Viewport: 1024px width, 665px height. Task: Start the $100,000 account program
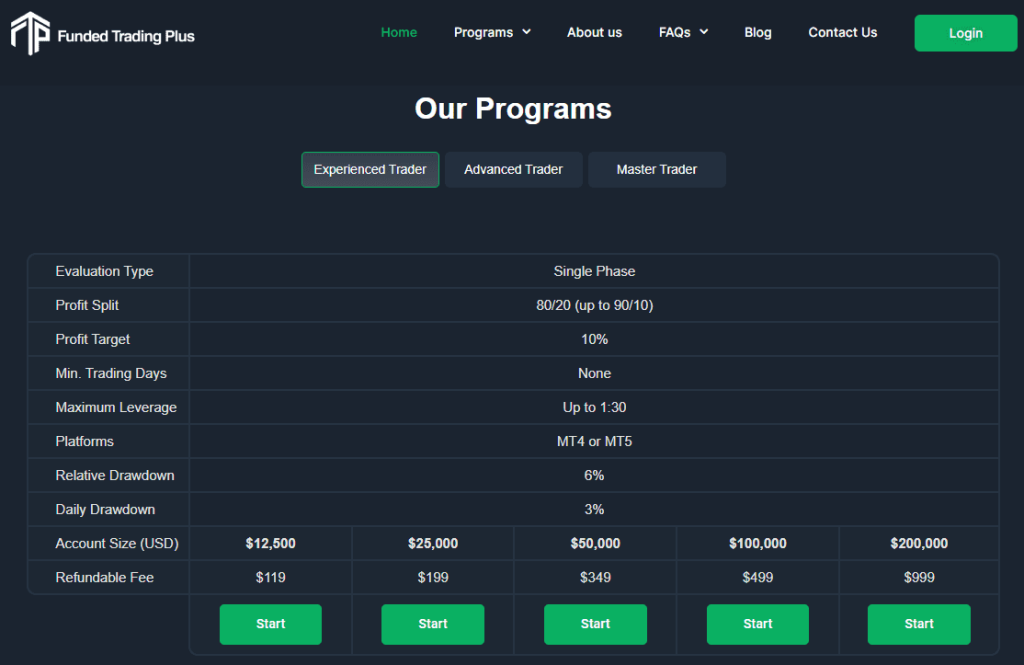pyautogui.click(x=758, y=624)
